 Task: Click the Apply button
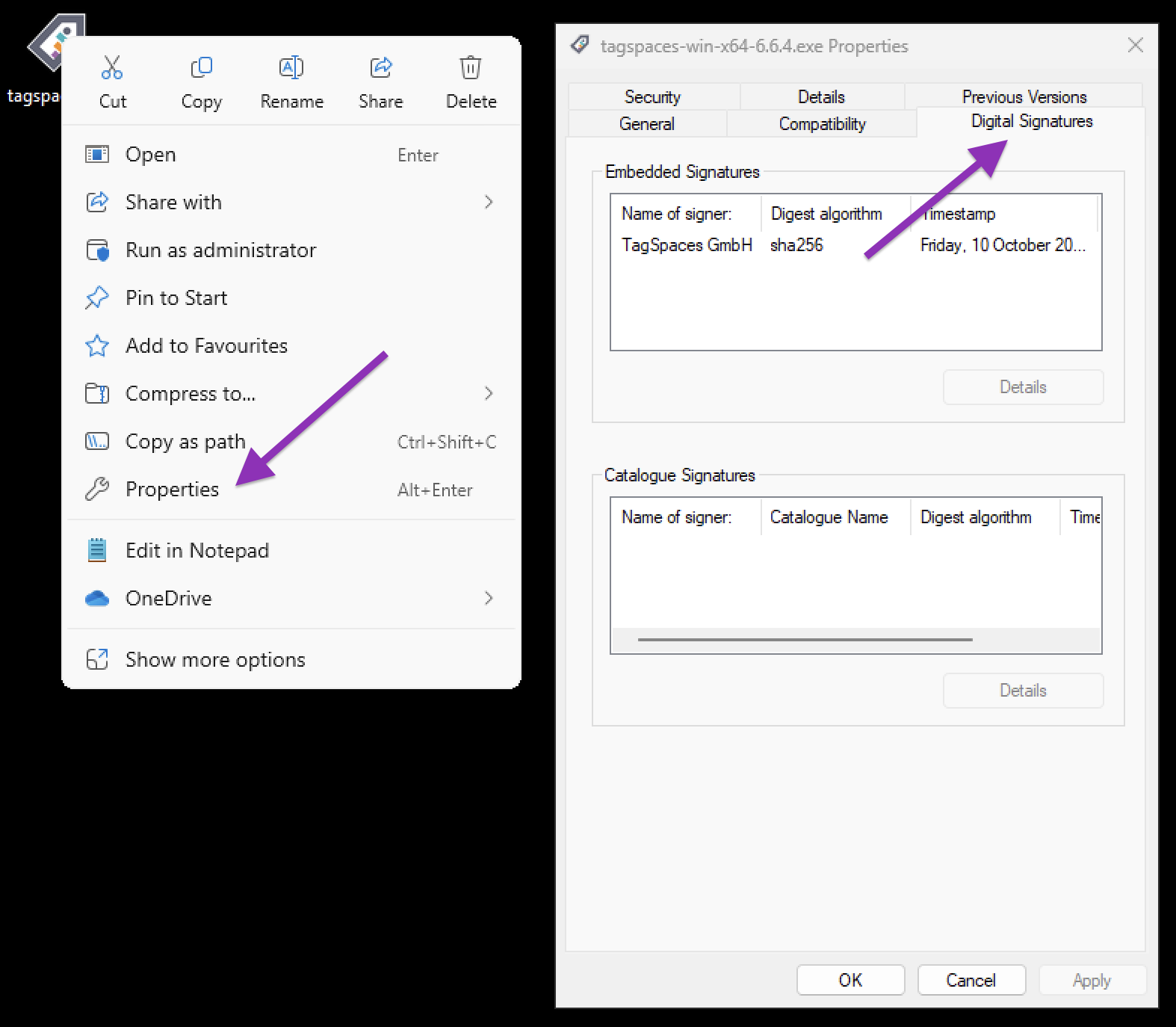[x=1092, y=980]
